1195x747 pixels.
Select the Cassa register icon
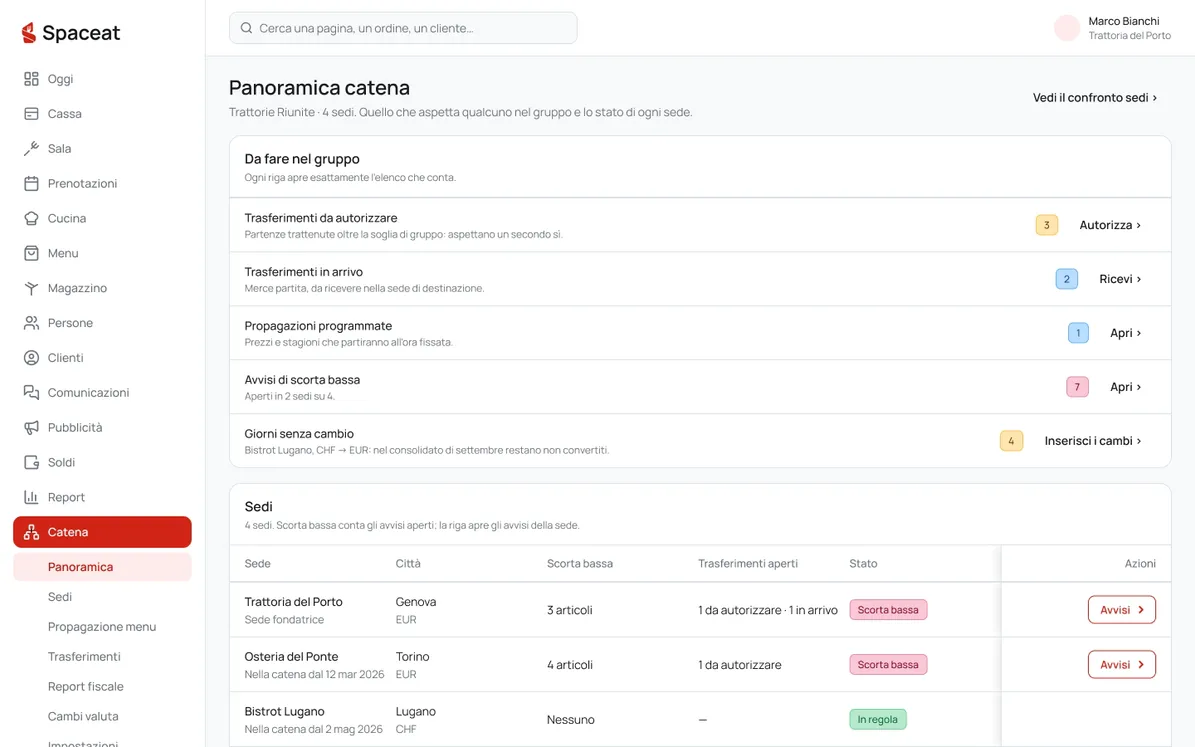pos(31,114)
